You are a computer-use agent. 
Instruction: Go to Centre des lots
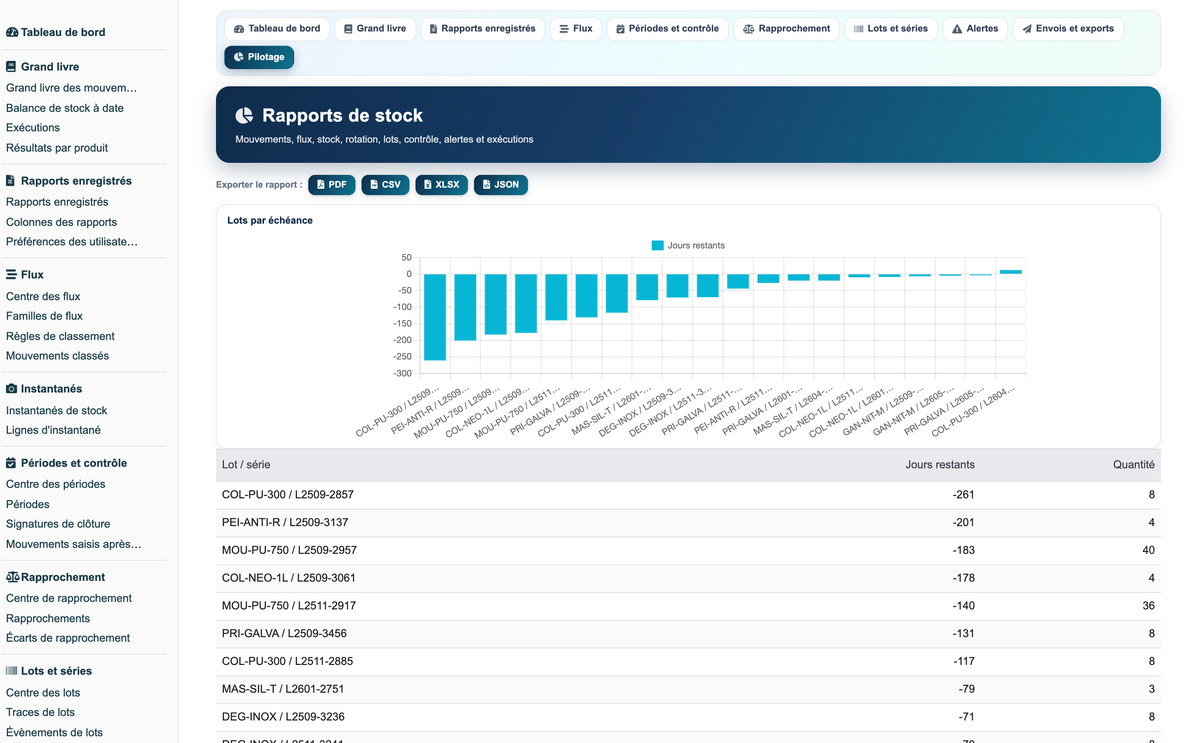(43, 692)
